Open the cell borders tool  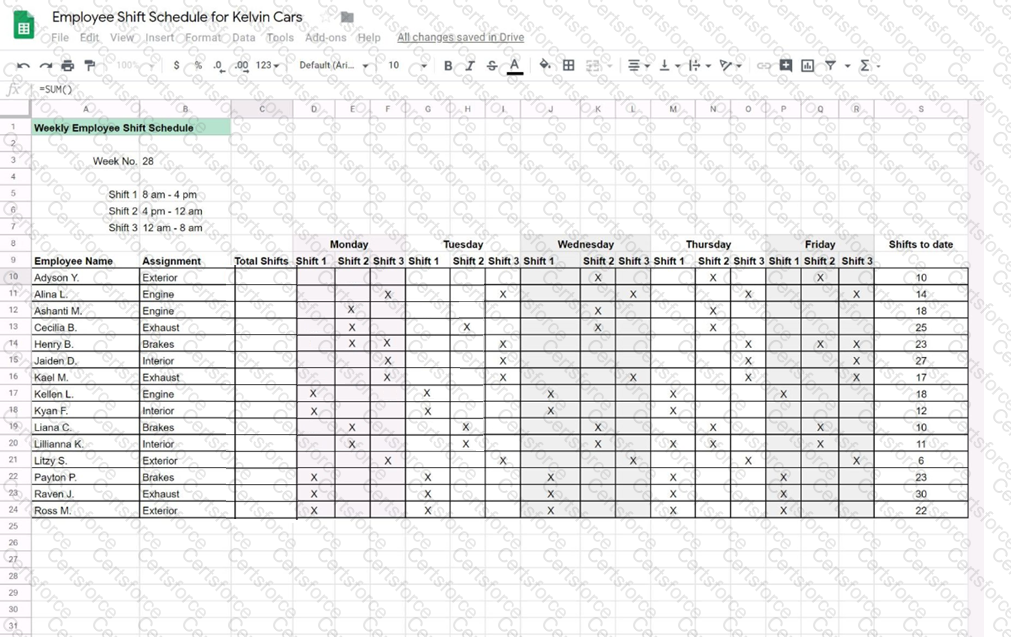point(568,66)
